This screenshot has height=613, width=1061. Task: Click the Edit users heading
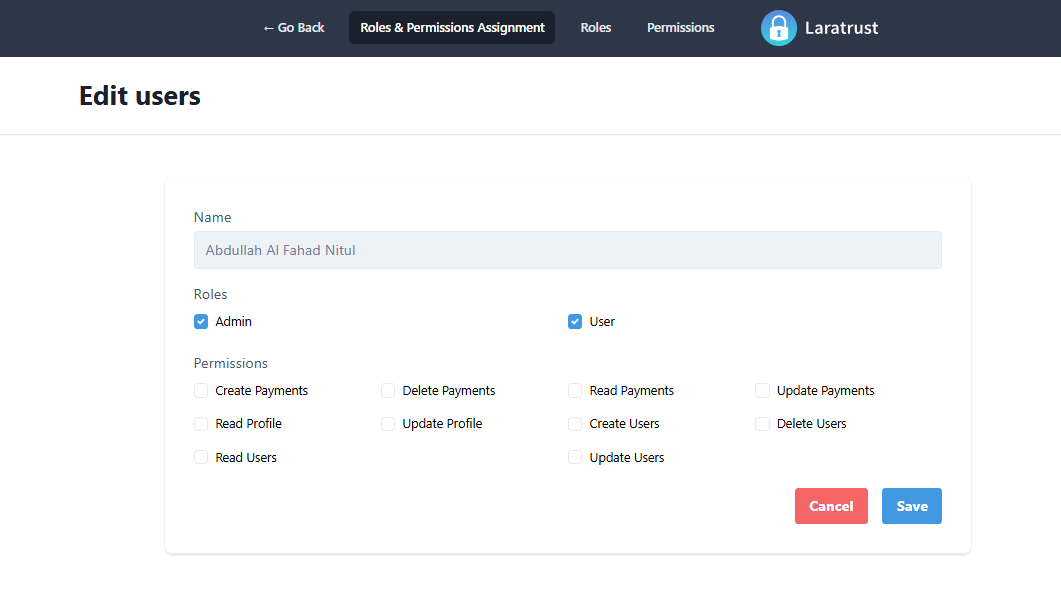click(140, 96)
